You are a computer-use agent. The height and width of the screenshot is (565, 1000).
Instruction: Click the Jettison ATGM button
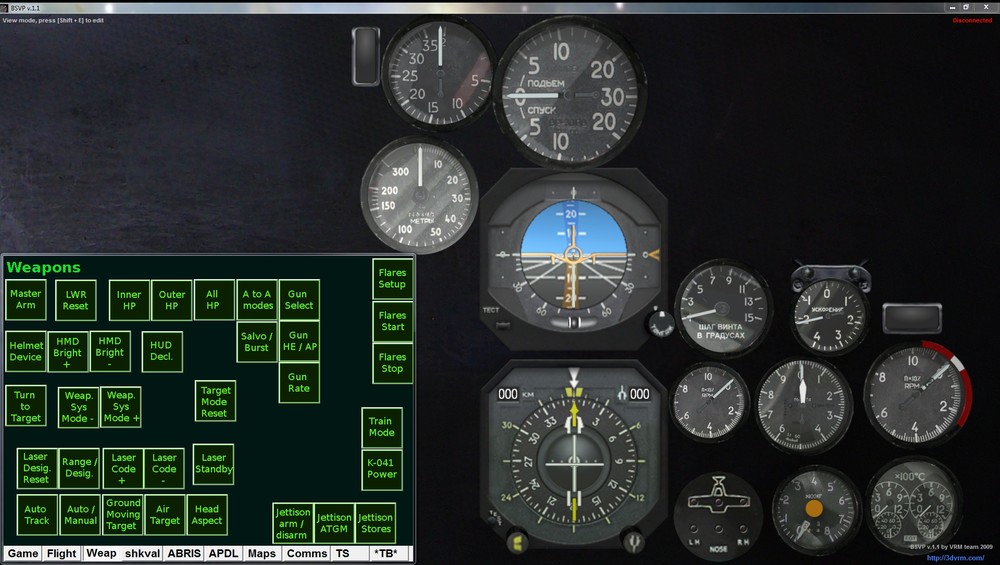click(334, 524)
